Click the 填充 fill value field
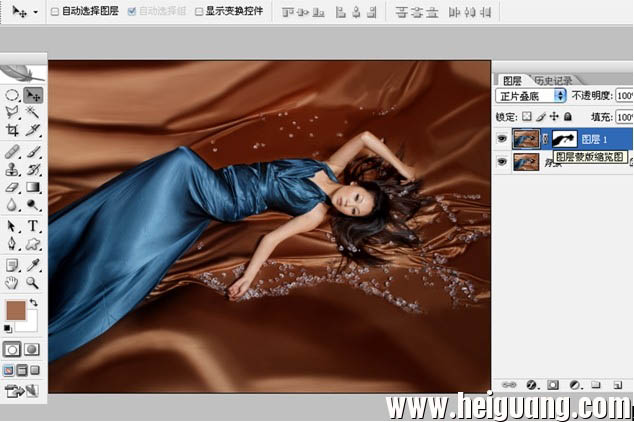This screenshot has width=634, height=422. click(624, 117)
